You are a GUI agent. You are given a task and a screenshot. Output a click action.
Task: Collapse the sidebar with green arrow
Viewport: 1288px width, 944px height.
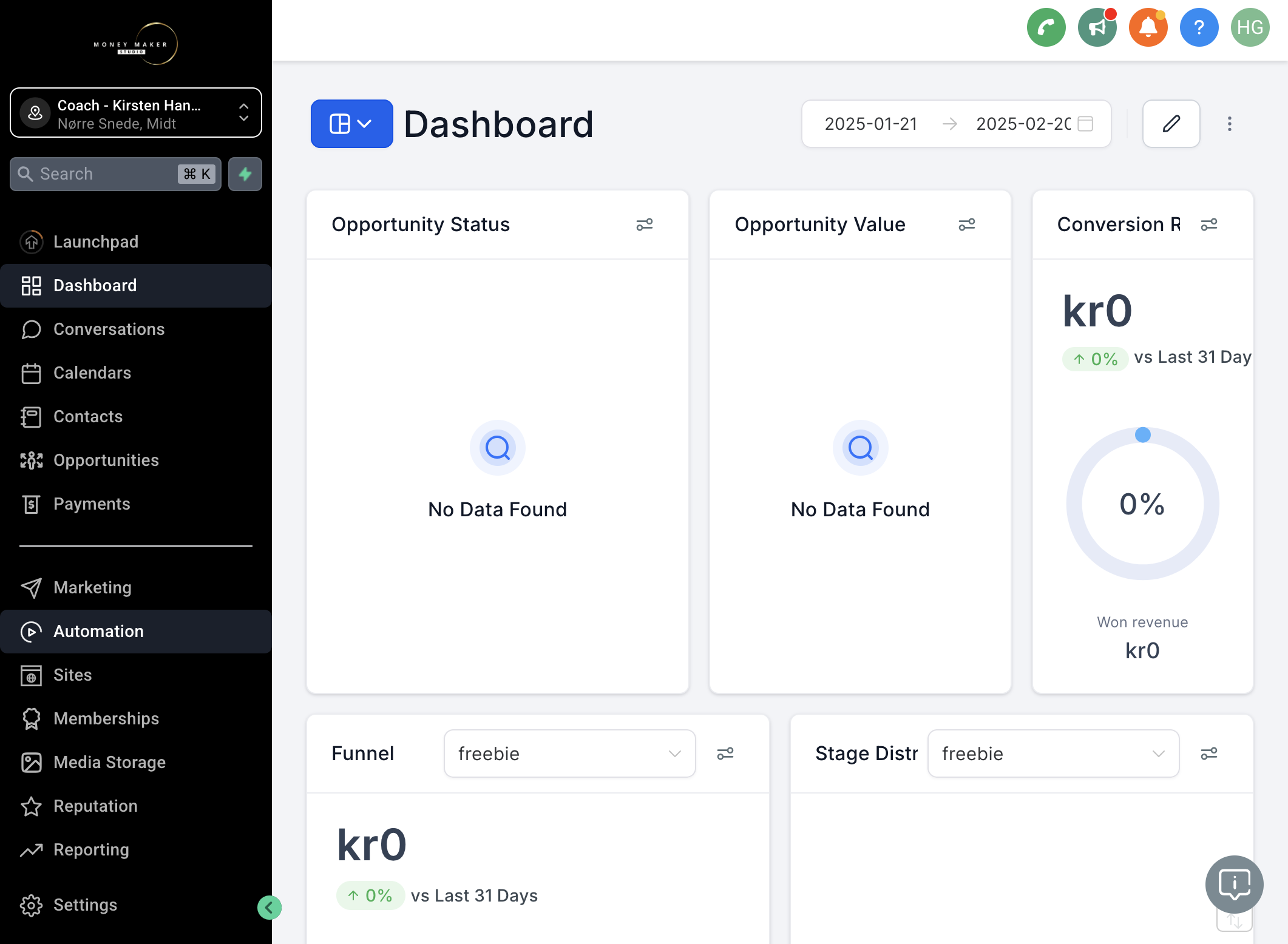coord(269,908)
